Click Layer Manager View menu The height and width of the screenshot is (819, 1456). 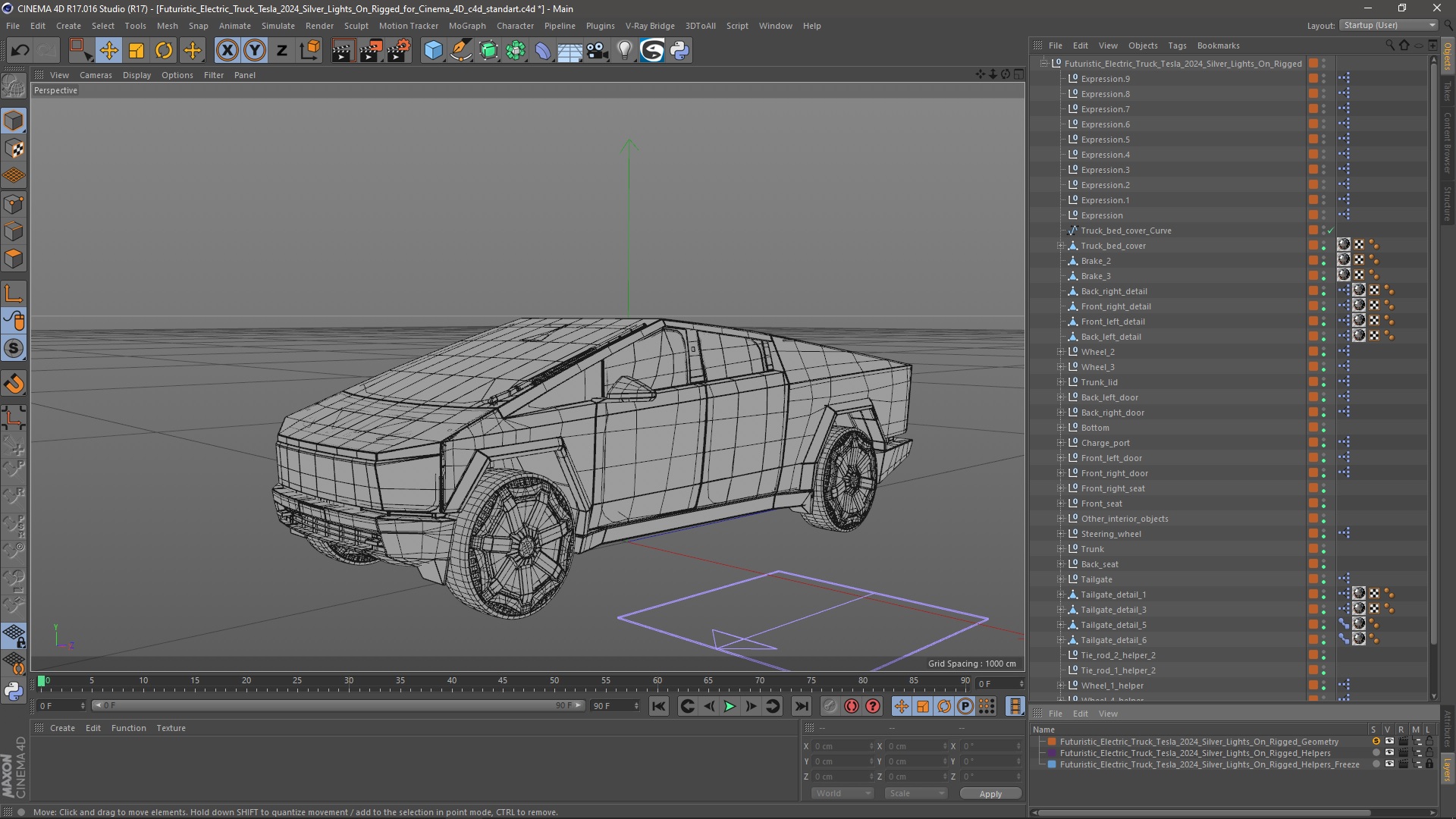point(1108,714)
